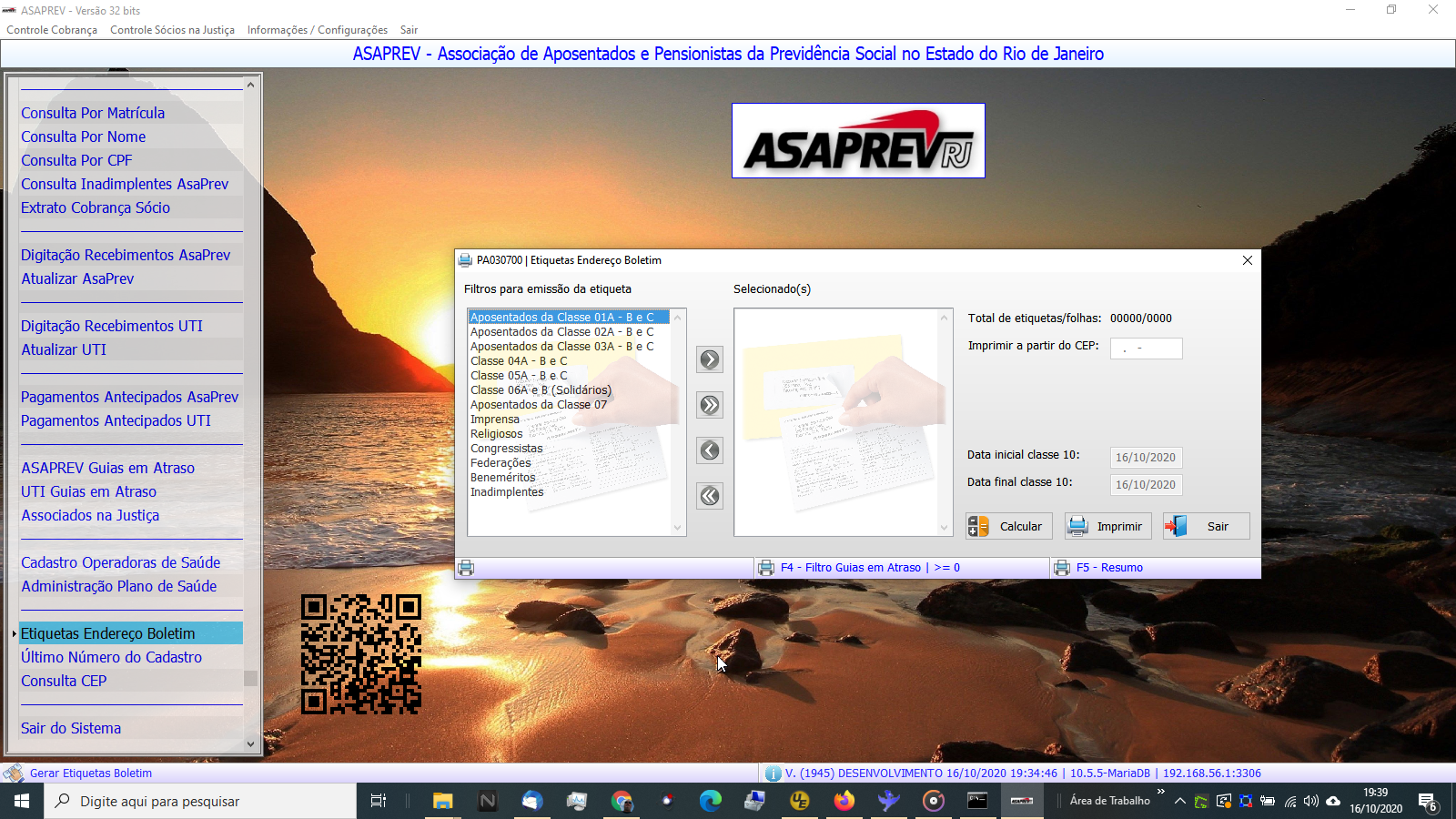The image size is (1456, 819).
Task: Open Firefox from the taskbar
Action: 844,801
